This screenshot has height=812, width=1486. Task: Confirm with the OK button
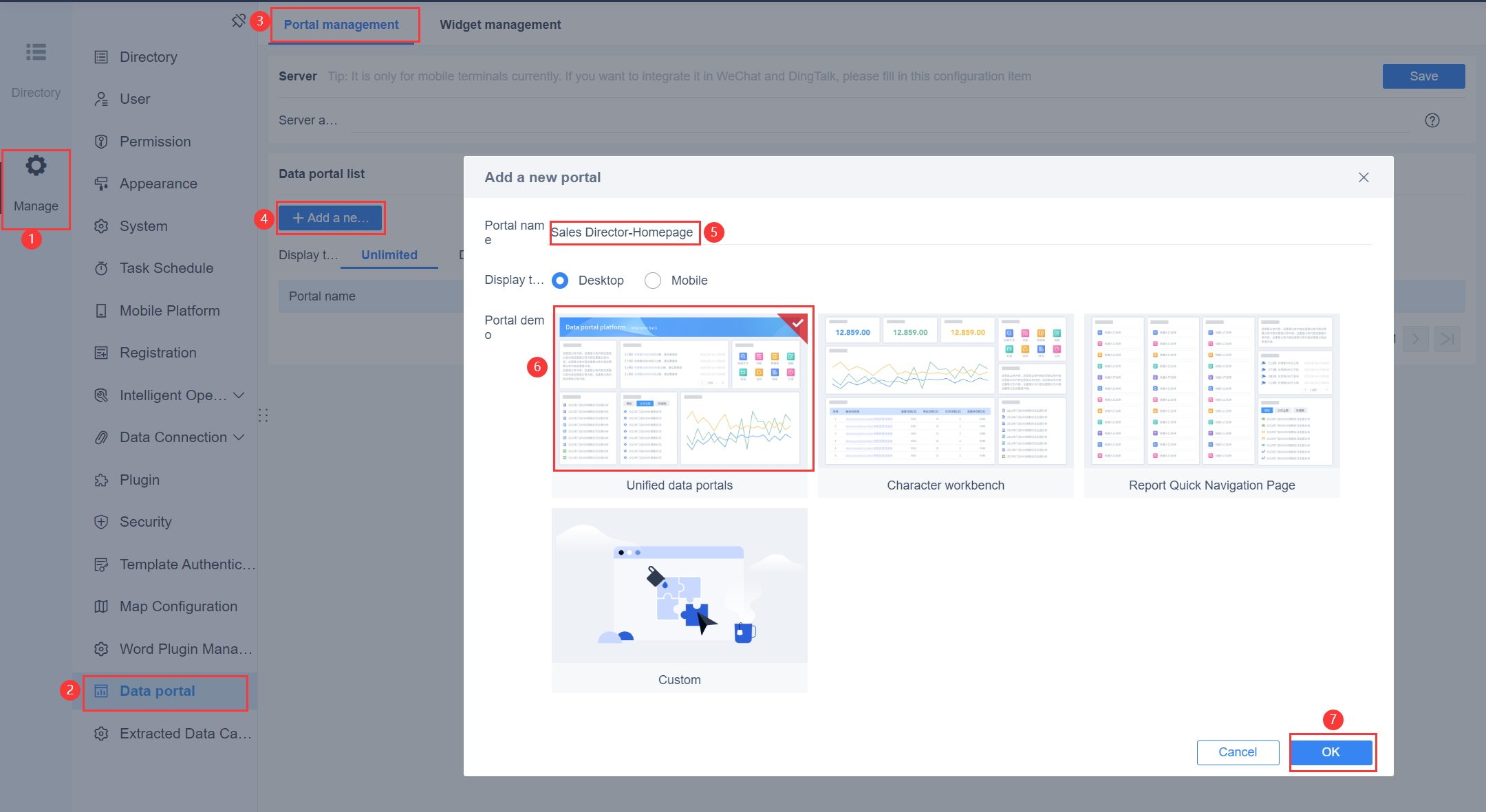coord(1331,752)
